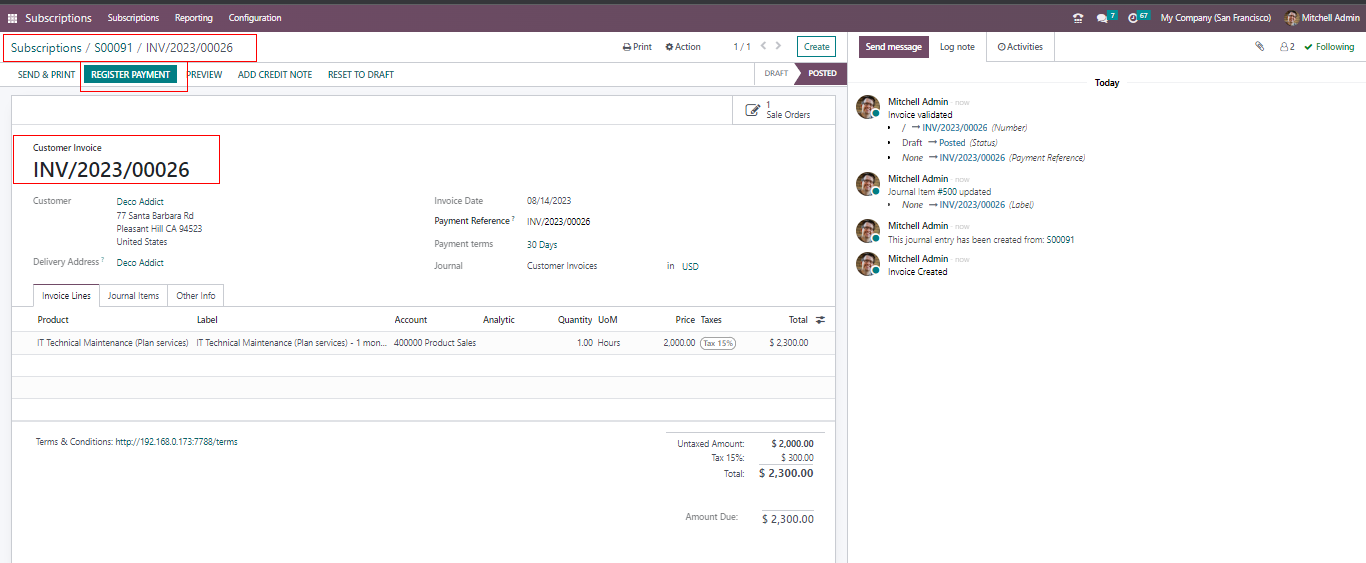Go to previous record arrow
This screenshot has height=563, width=1366.
(763, 46)
